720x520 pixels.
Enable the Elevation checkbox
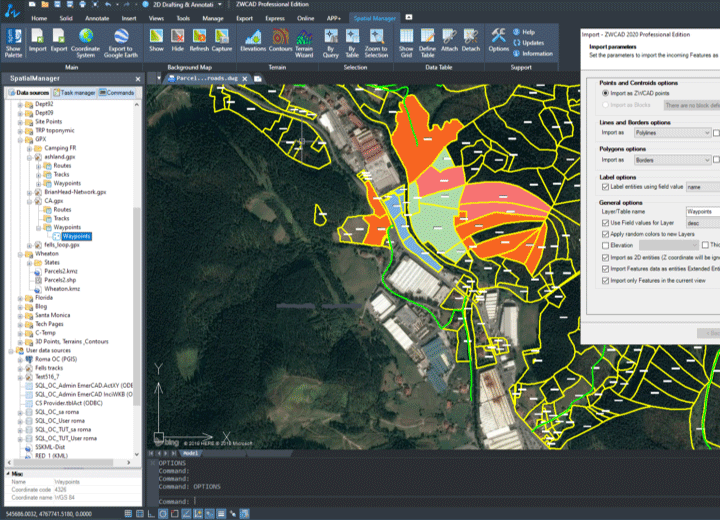pos(605,245)
